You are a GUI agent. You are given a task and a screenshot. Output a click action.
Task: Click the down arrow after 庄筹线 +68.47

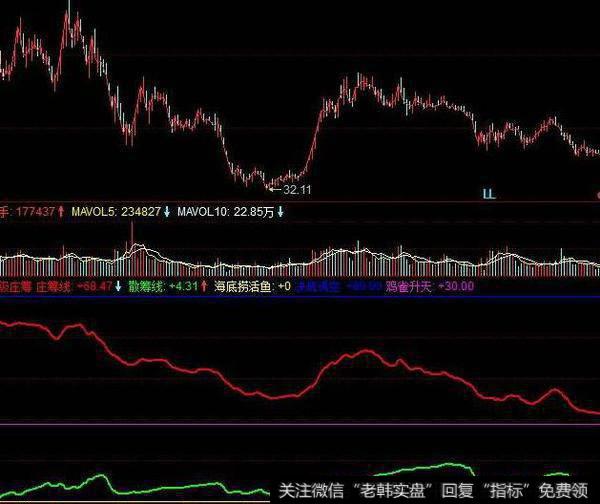click(119, 287)
